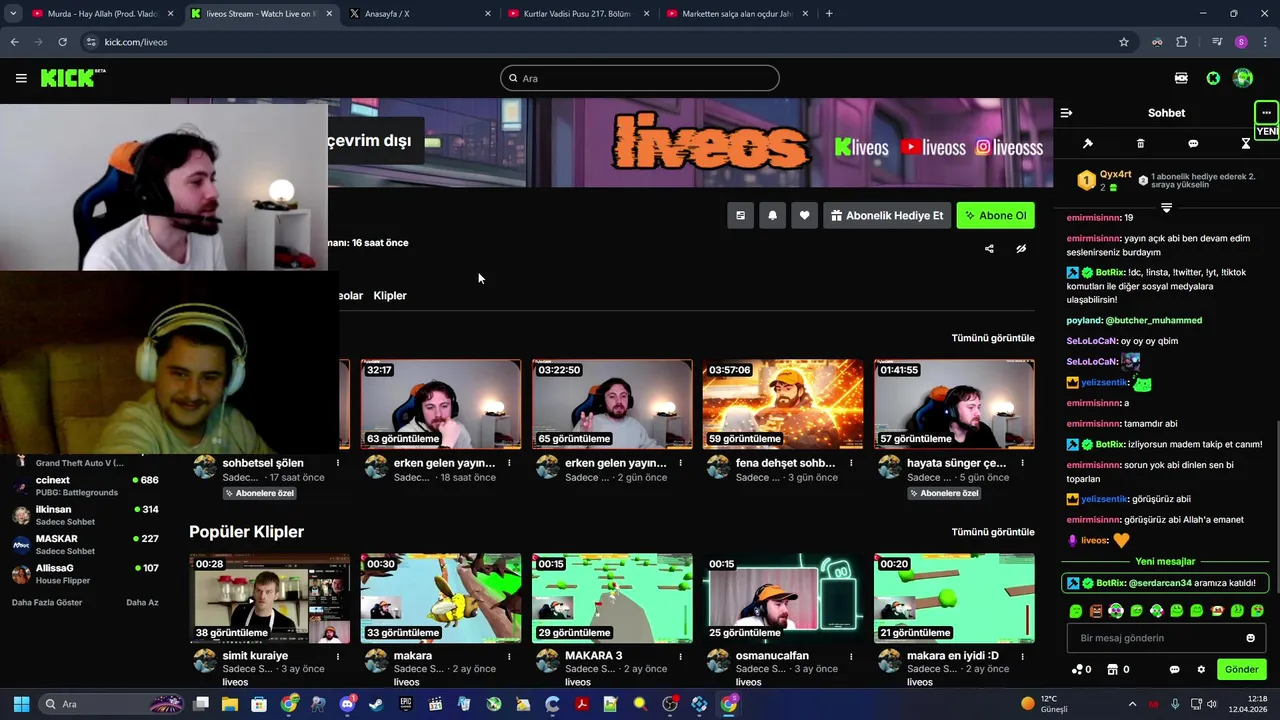Click the shop icon below the message box

1112,670
